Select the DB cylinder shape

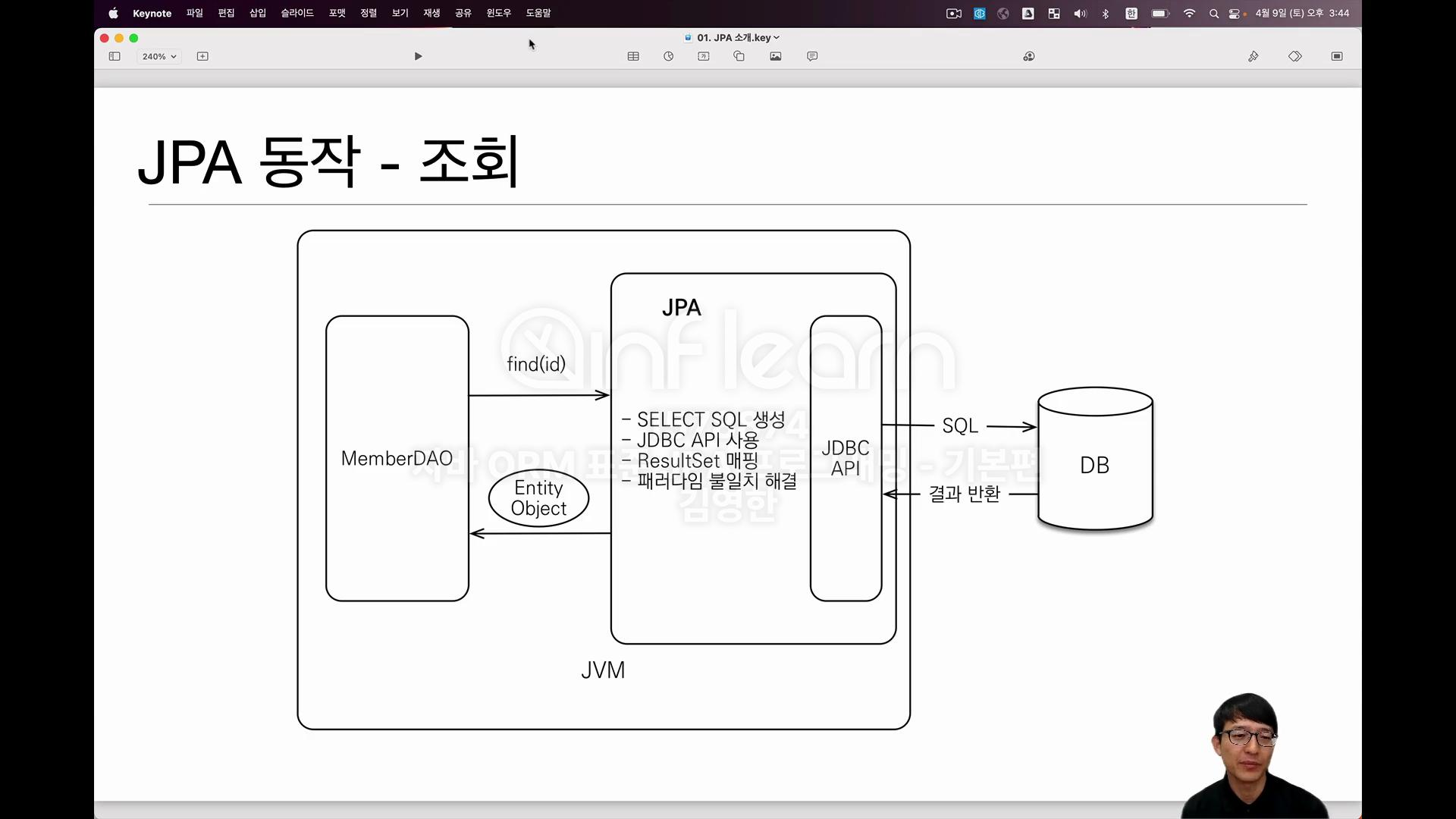pos(1095,458)
